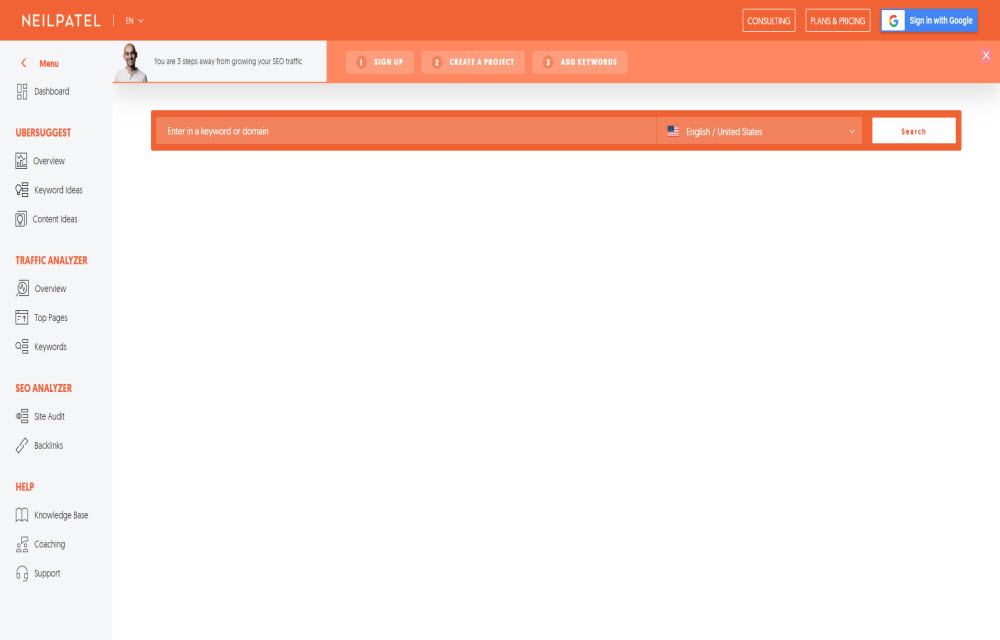Screen dimensions: 1000x640
Task: Click the TRAFFIC ANALYZER section heading
Action: 52,260
